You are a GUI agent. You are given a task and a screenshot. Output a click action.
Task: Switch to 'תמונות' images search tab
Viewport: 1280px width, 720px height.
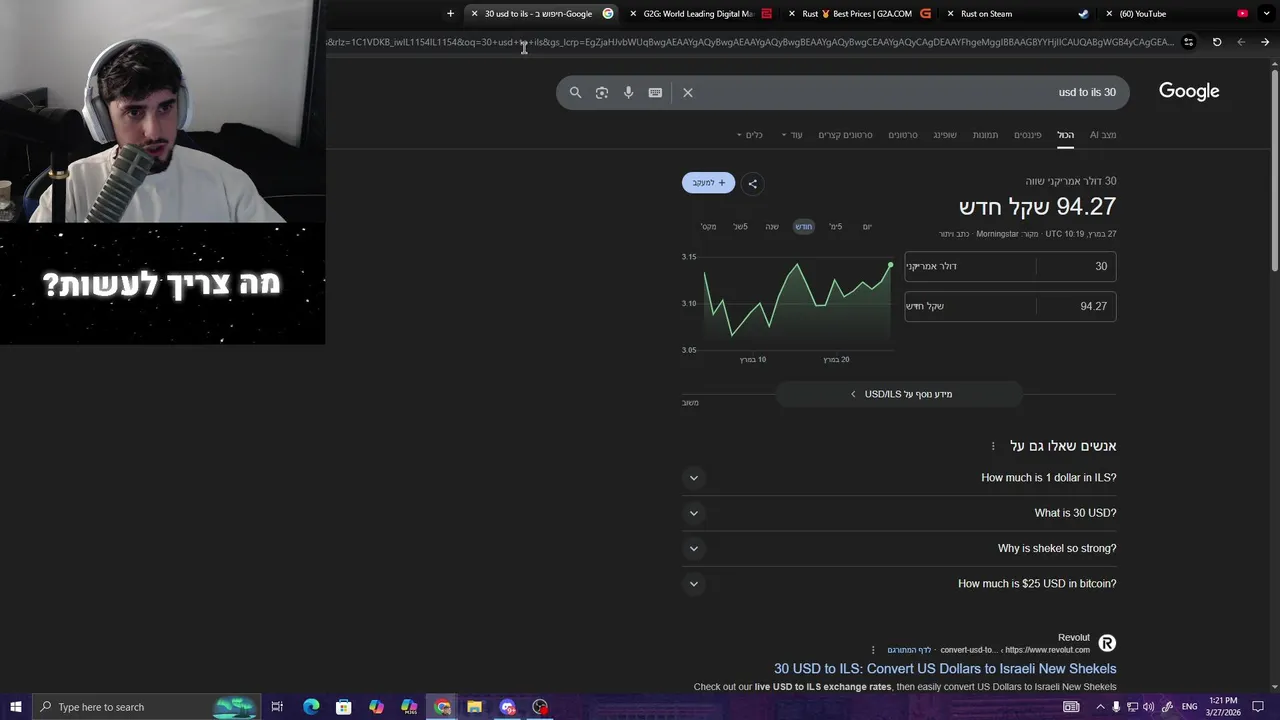[985, 135]
